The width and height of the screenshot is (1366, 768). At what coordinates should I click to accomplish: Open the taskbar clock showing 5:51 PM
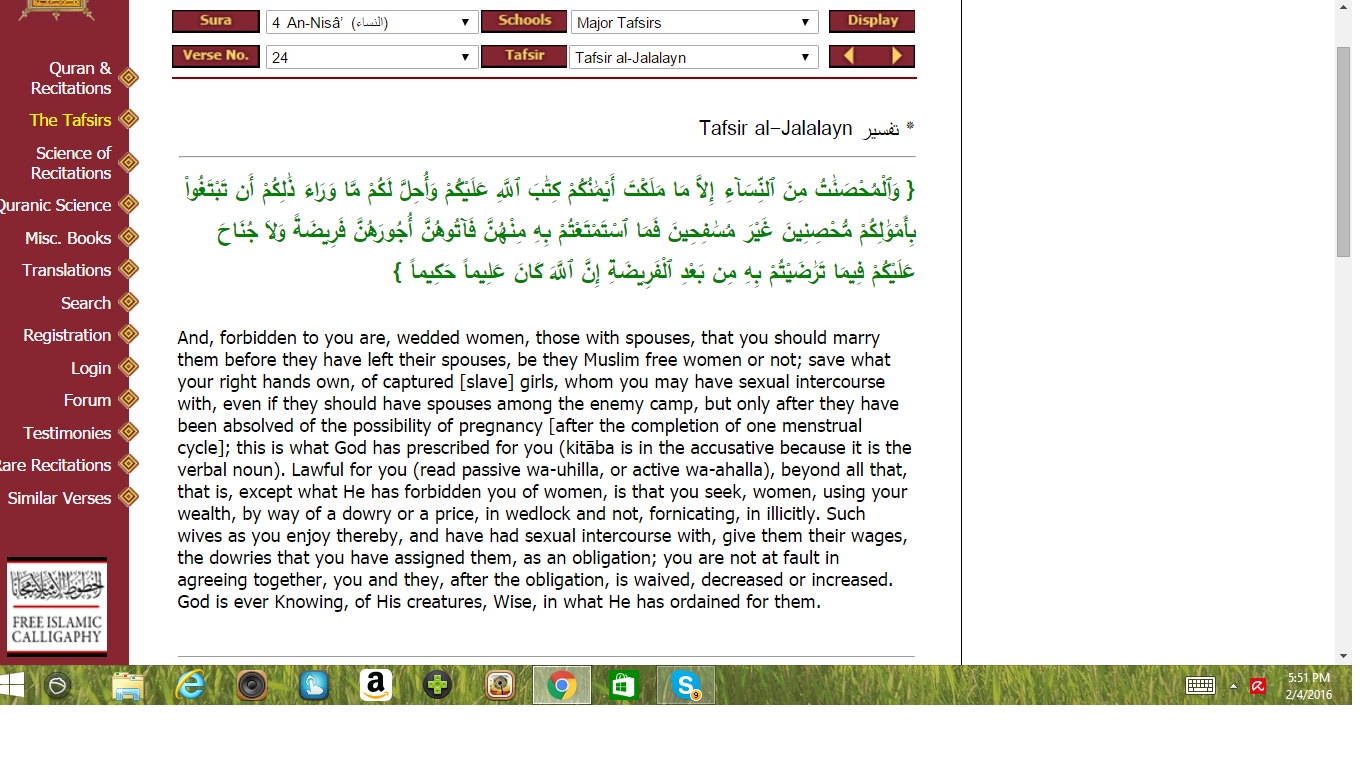[x=1309, y=685]
